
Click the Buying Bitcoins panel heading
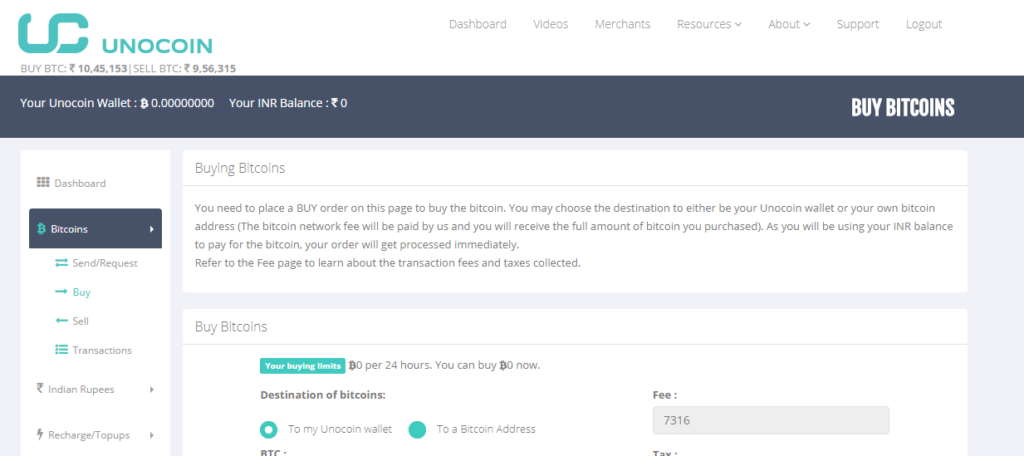tap(240, 168)
